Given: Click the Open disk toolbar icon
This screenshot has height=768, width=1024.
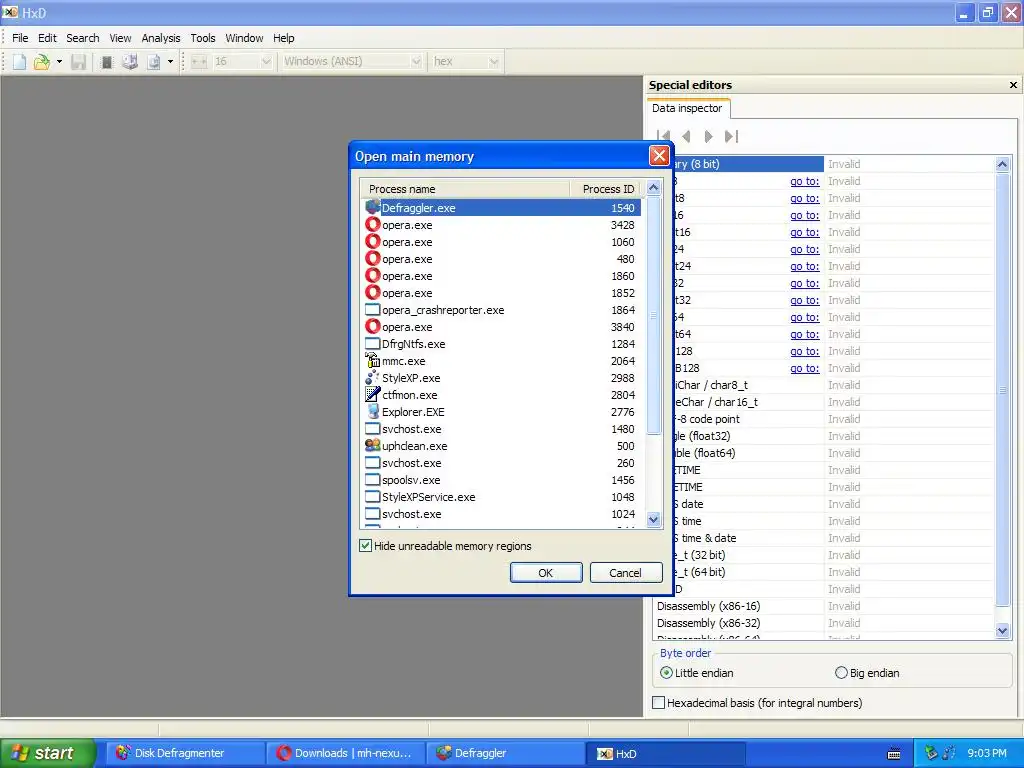Looking at the screenshot, I should [130, 62].
